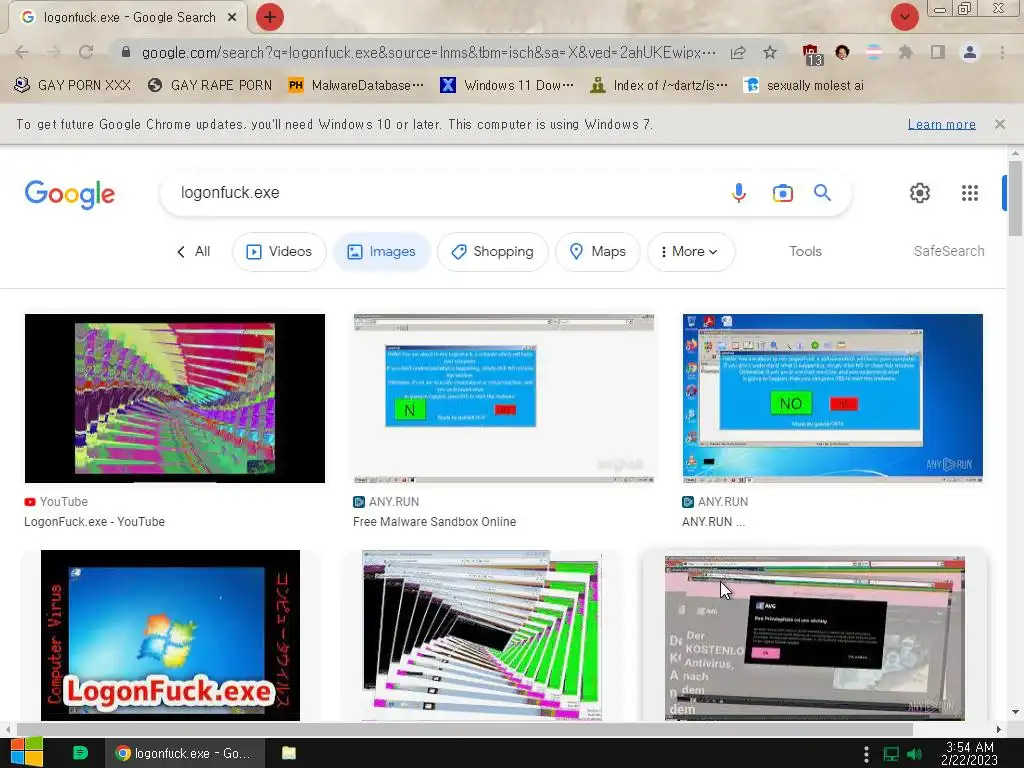Image resolution: width=1024 pixels, height=768 pixels.
Task: Open the Extensions puzzle piece menu
Action: click(905, 52)
